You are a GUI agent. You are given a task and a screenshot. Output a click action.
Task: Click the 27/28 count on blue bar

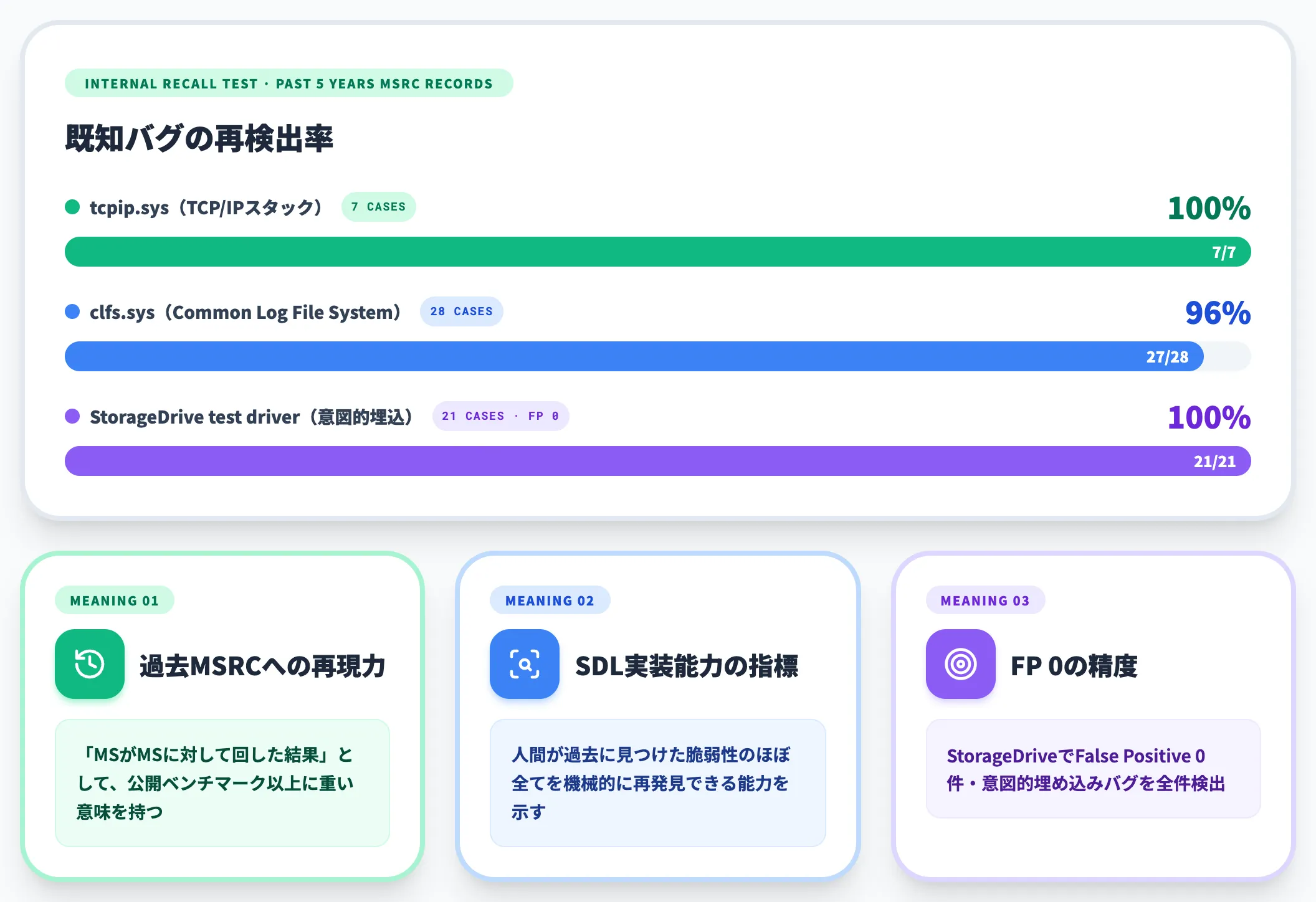1168,357
